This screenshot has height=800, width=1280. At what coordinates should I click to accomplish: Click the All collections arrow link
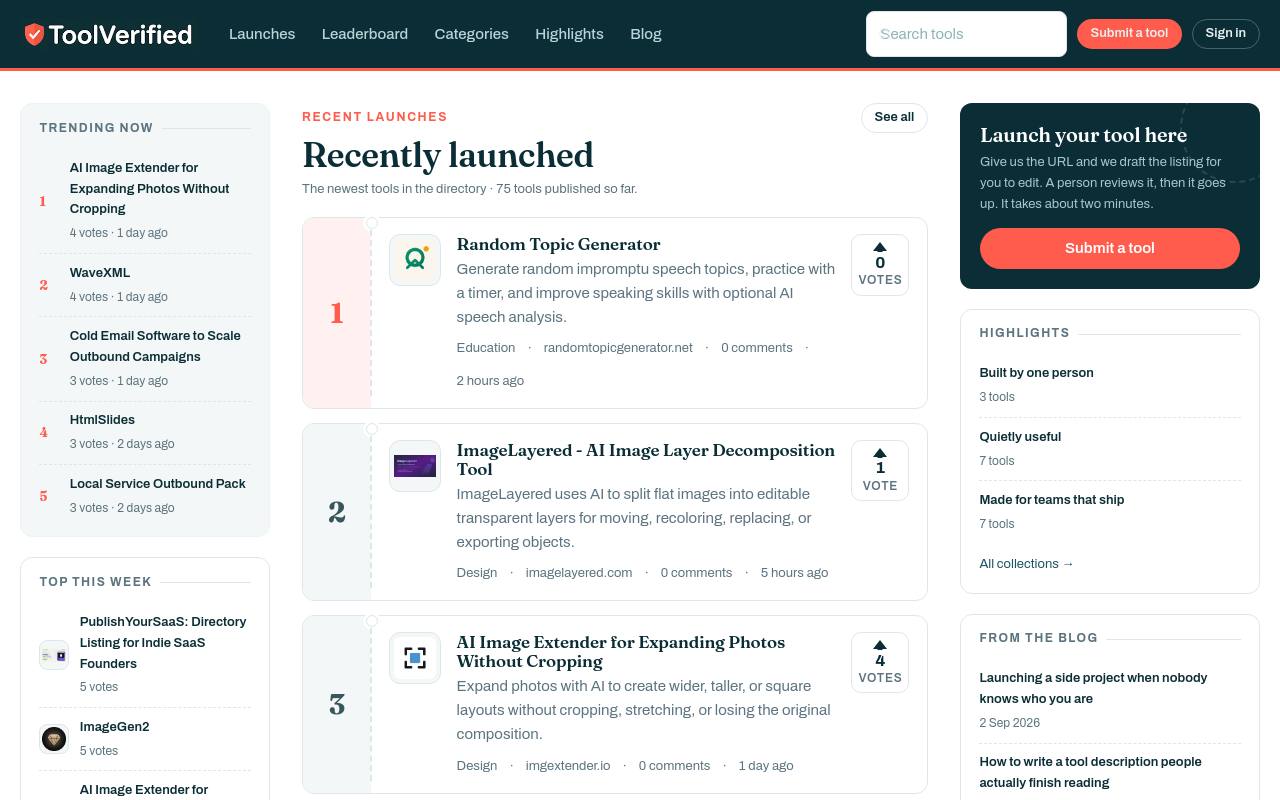click(1027, 563)
